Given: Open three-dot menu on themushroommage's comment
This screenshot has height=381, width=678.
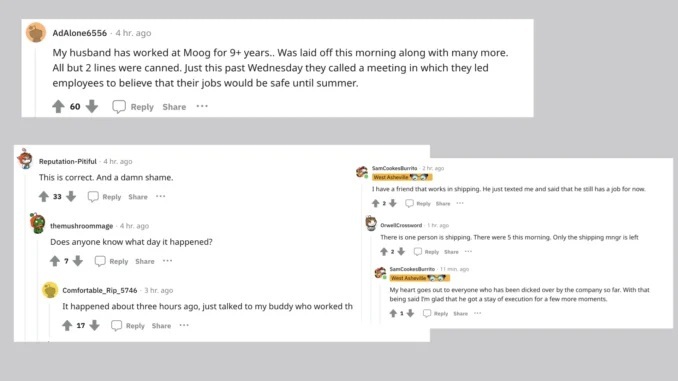Looking at the screenshot, I should point(167,261).
